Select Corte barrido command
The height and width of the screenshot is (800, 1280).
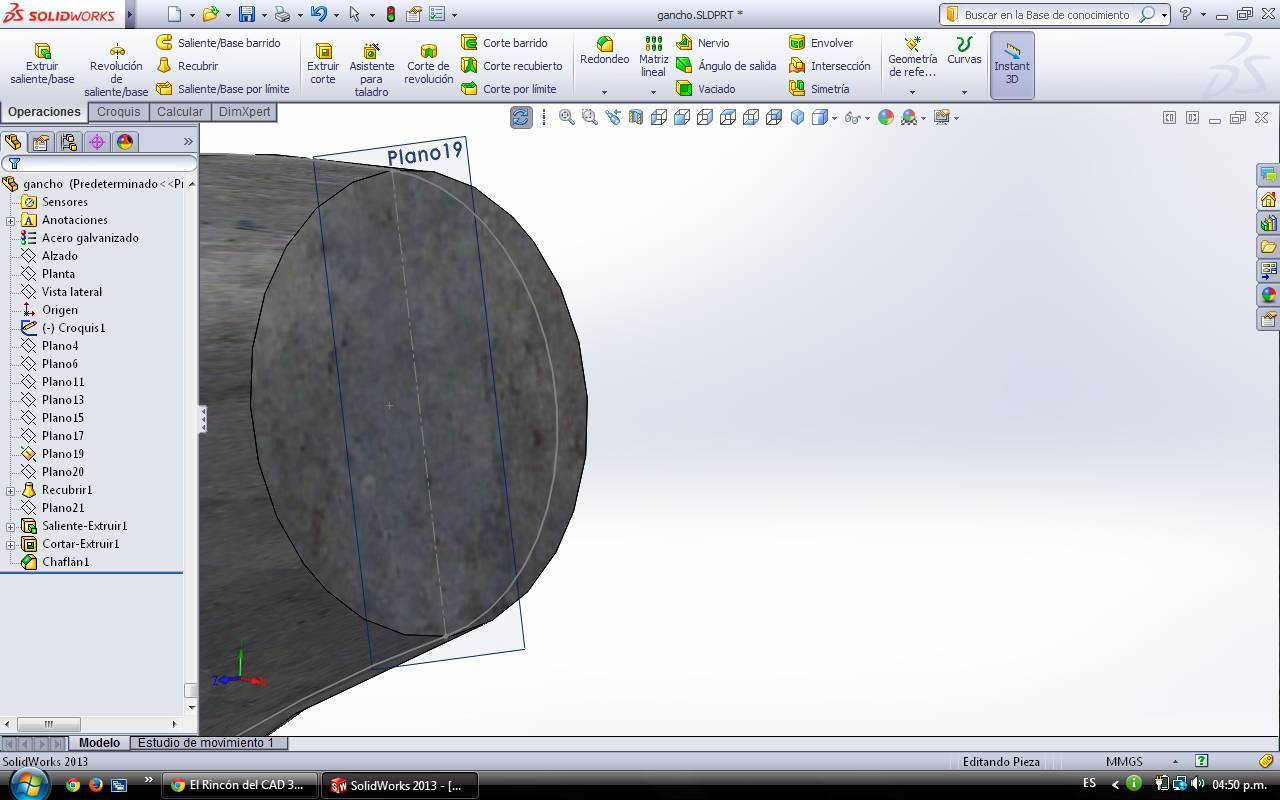(x=504, y=43)
